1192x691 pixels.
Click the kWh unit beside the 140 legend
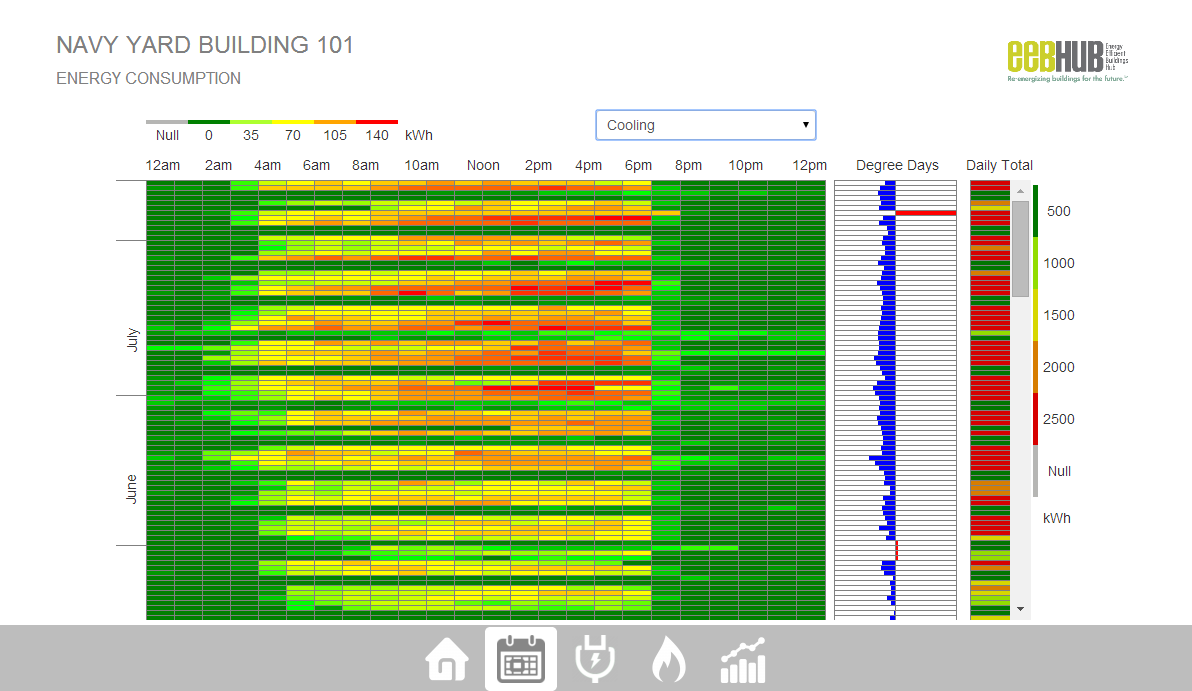click(419, 135)
